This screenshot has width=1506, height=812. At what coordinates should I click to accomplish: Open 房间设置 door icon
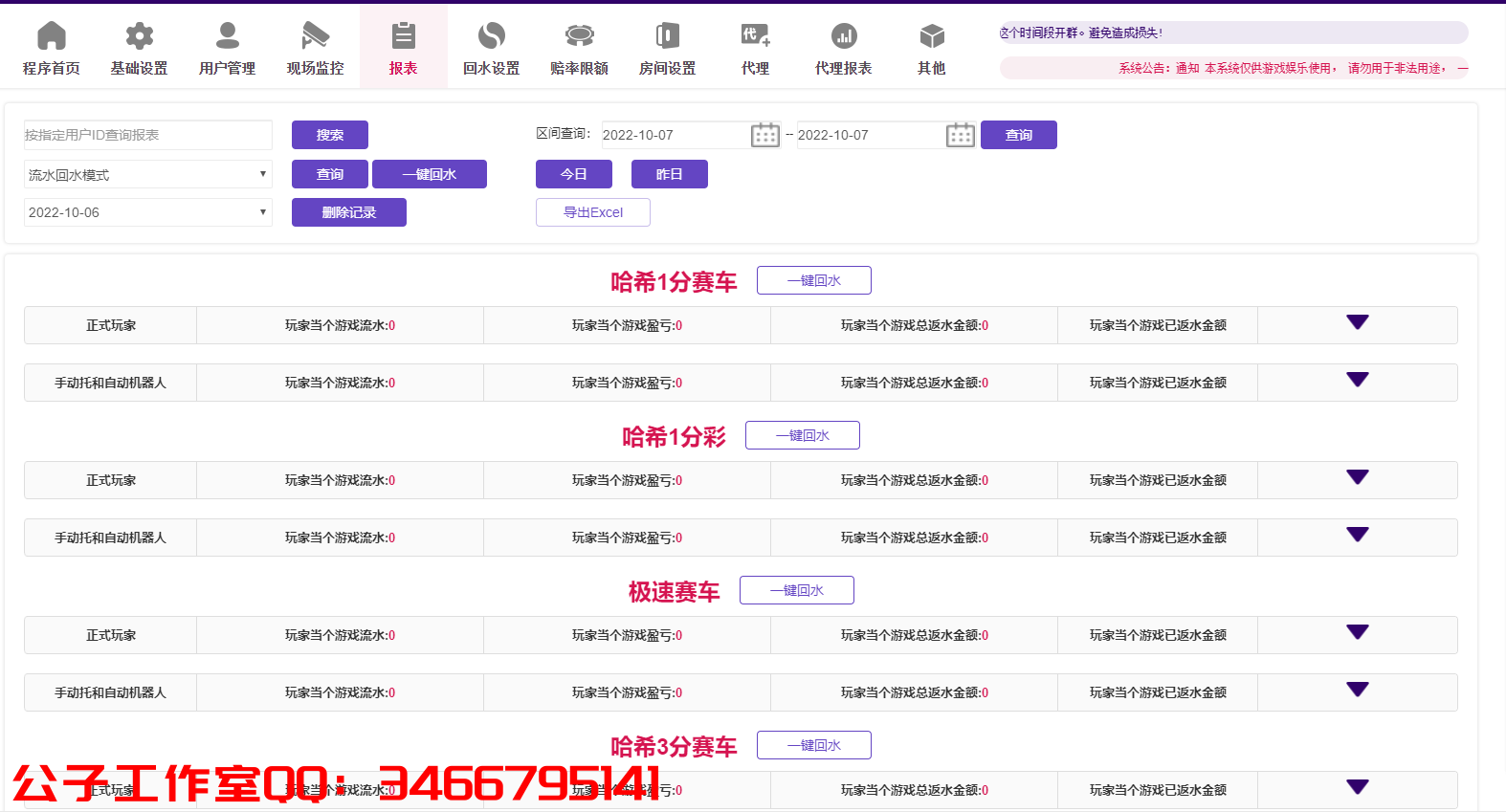pyautogui.click(x=668, y=36)
